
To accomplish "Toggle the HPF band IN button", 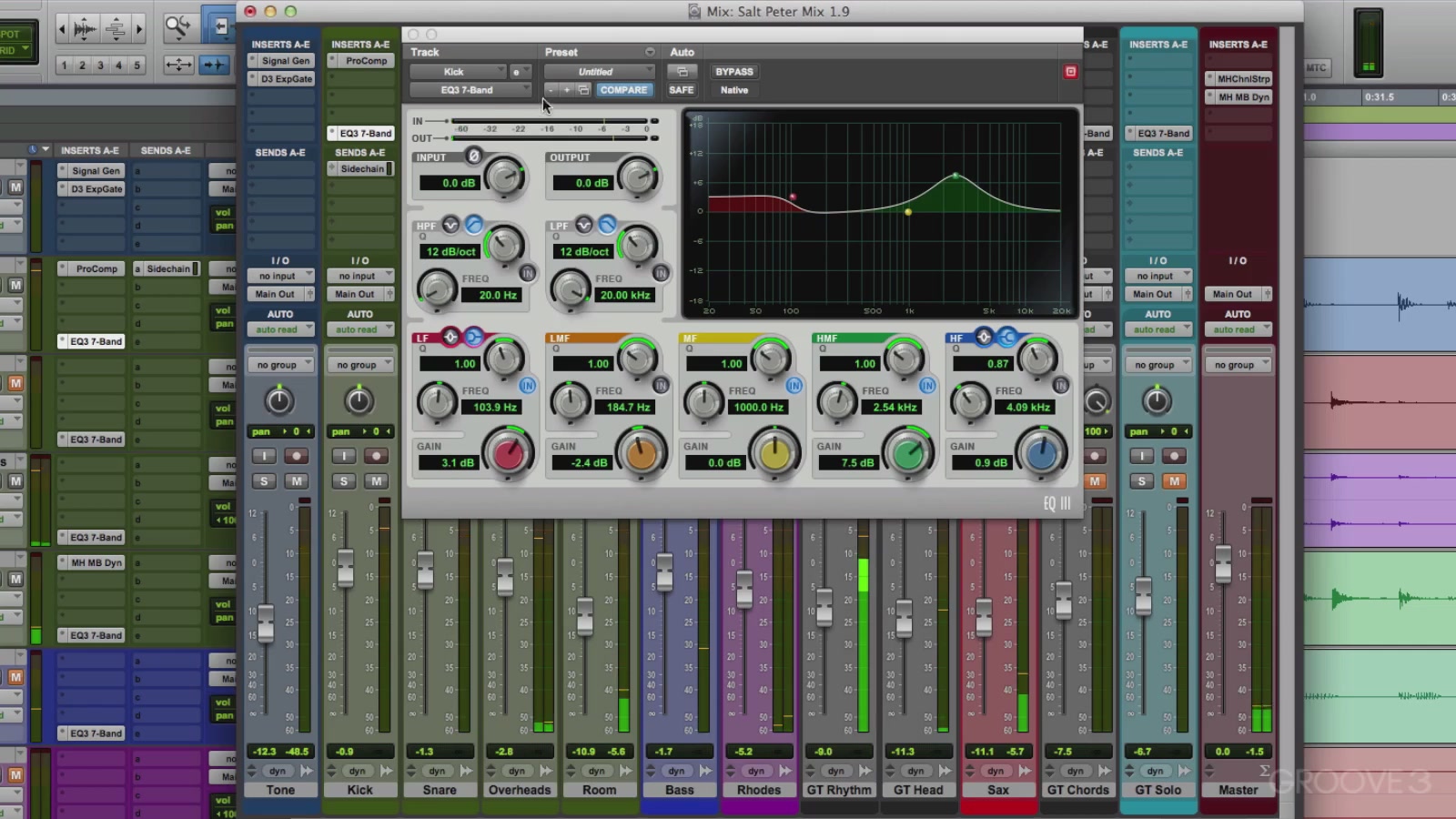I will 528,273.
